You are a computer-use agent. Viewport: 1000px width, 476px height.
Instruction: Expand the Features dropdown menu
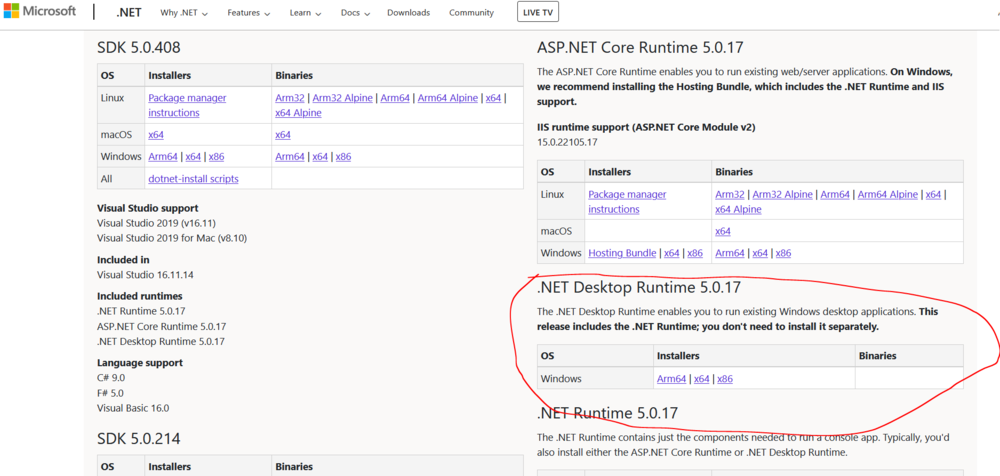click(x=248, y=13)
